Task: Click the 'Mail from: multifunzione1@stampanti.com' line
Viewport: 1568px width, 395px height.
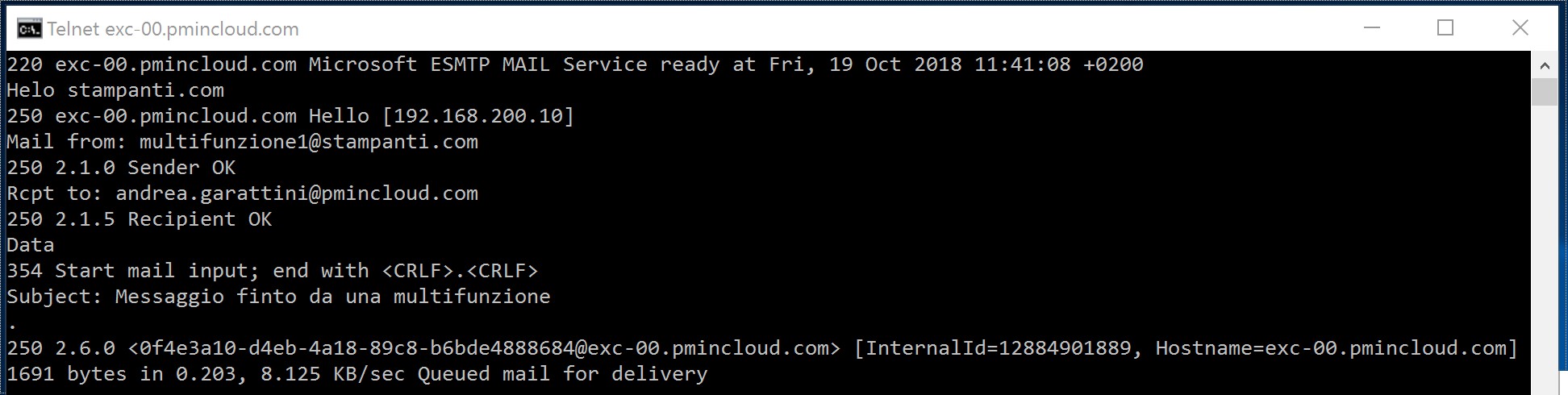Action: [x=242, y=142]
